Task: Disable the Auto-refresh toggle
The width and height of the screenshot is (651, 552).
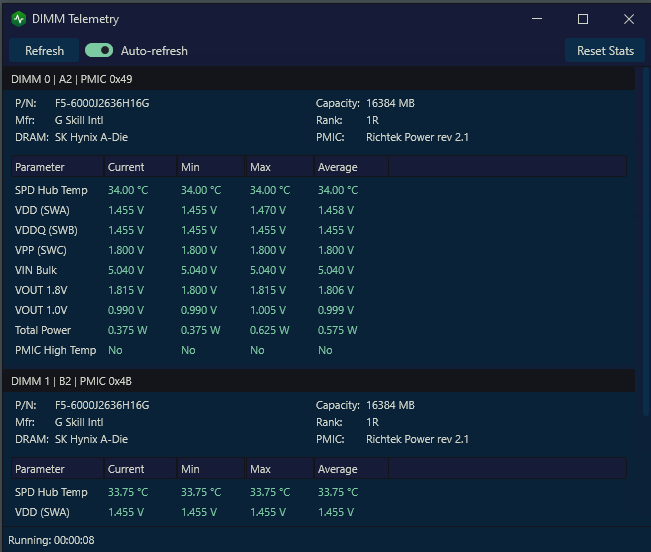Action: (99, 51)
